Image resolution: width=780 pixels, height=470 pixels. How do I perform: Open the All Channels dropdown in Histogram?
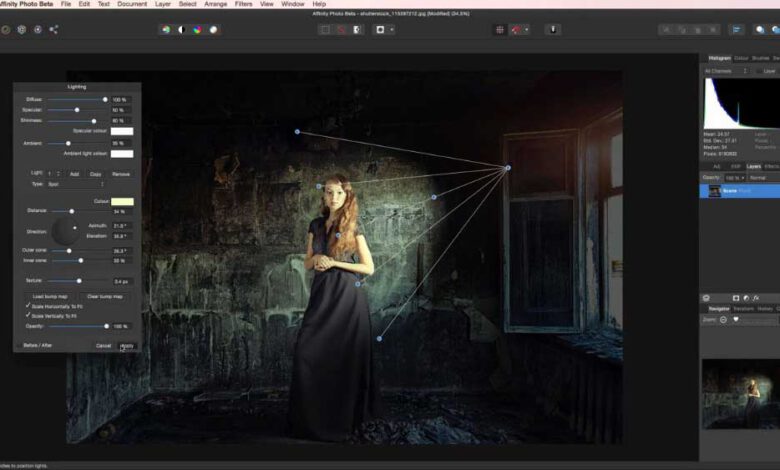click(x=724, y=71)
